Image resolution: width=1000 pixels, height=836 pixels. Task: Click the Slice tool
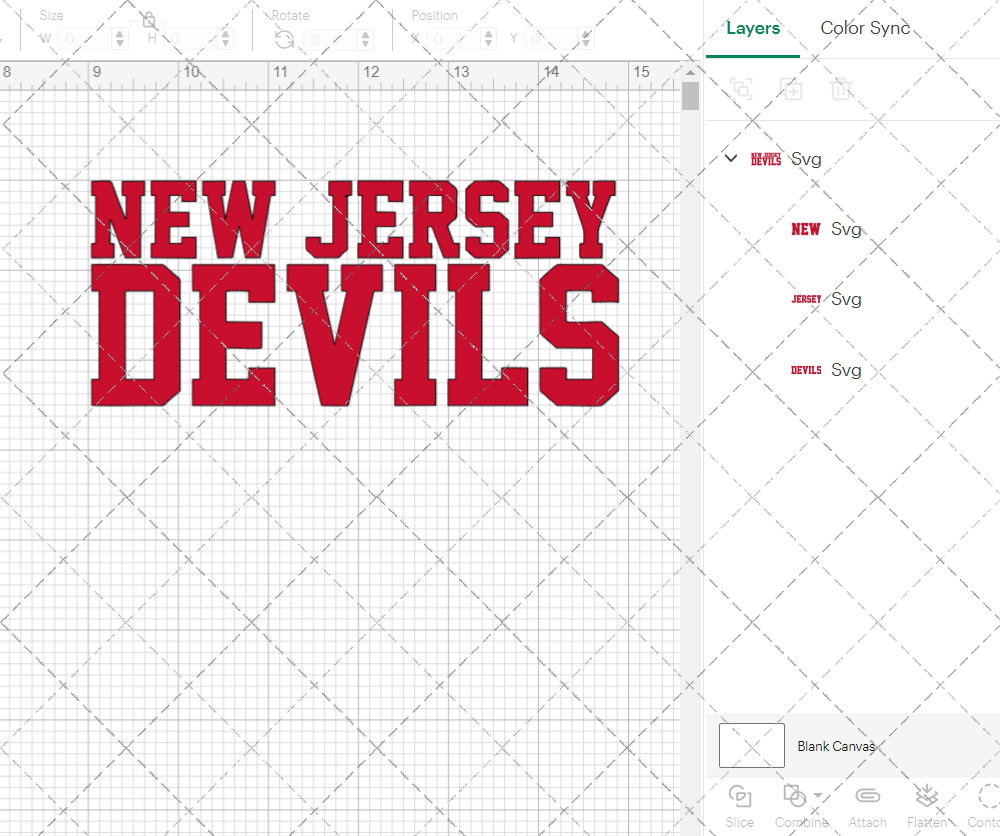(x=739, y=807)
